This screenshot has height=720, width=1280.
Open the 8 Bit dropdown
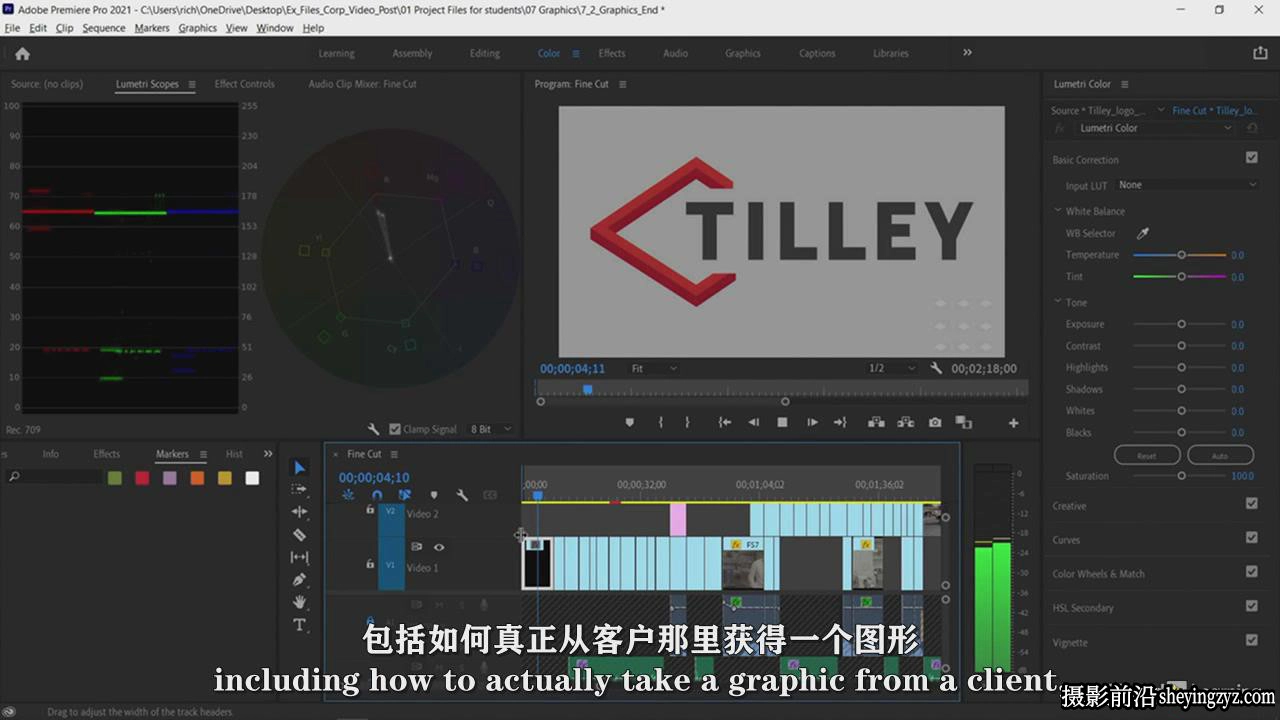491,429
